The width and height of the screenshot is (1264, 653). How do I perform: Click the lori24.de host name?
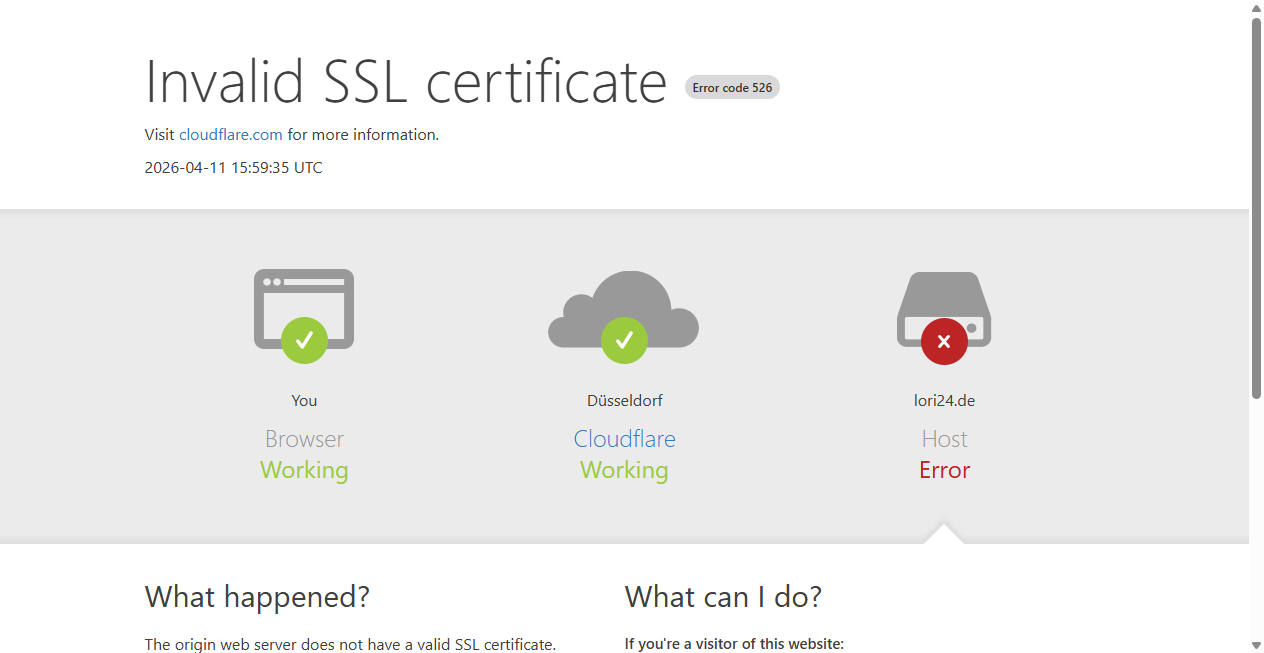[944, 401]
